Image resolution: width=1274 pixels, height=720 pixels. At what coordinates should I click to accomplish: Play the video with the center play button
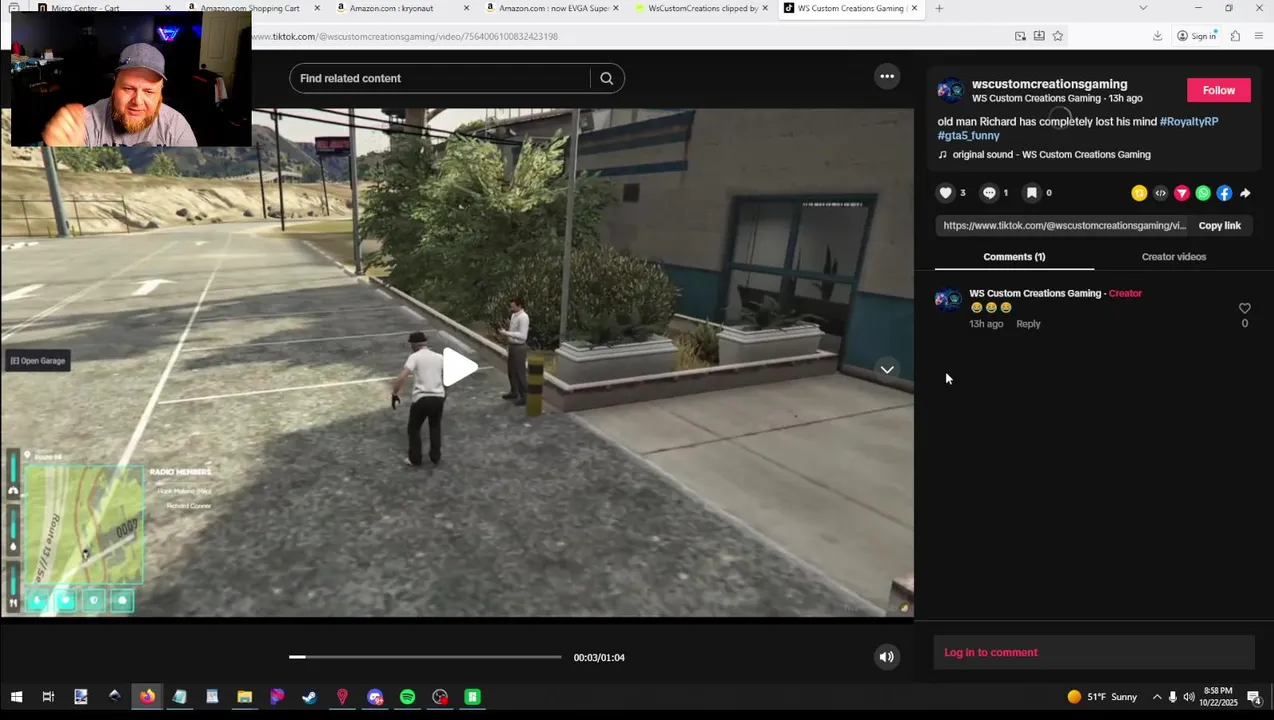click(460, 367)
